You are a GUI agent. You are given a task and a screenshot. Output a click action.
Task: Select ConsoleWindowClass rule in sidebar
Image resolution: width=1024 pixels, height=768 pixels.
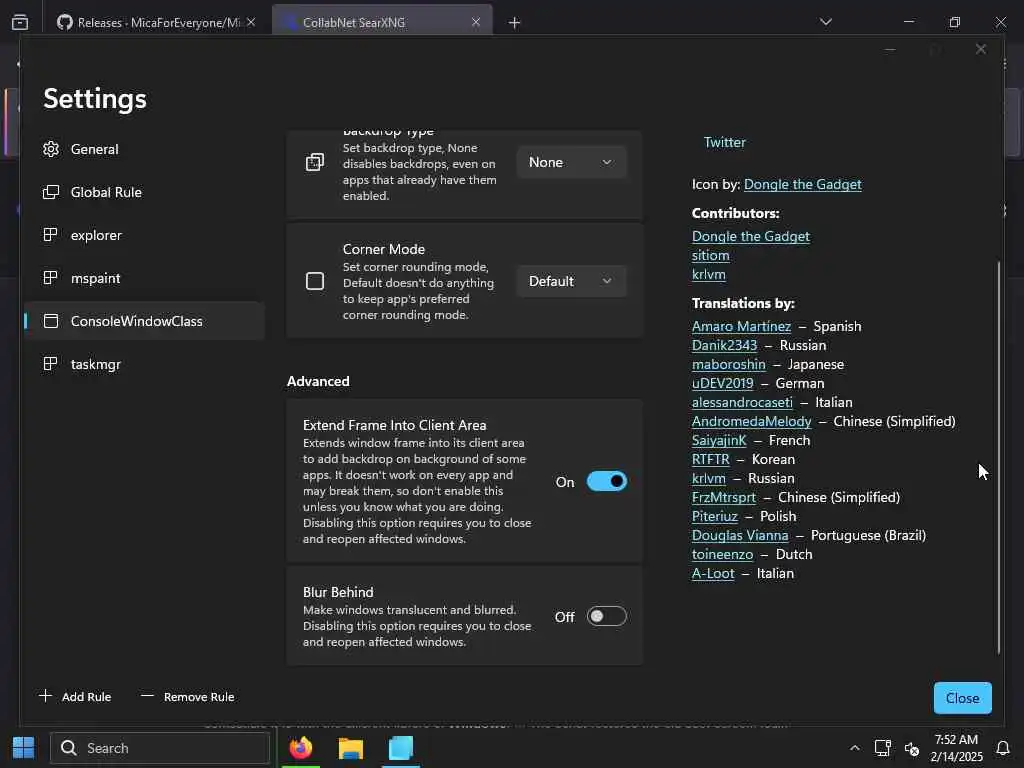pyautogui.click(x=144, y=321)
